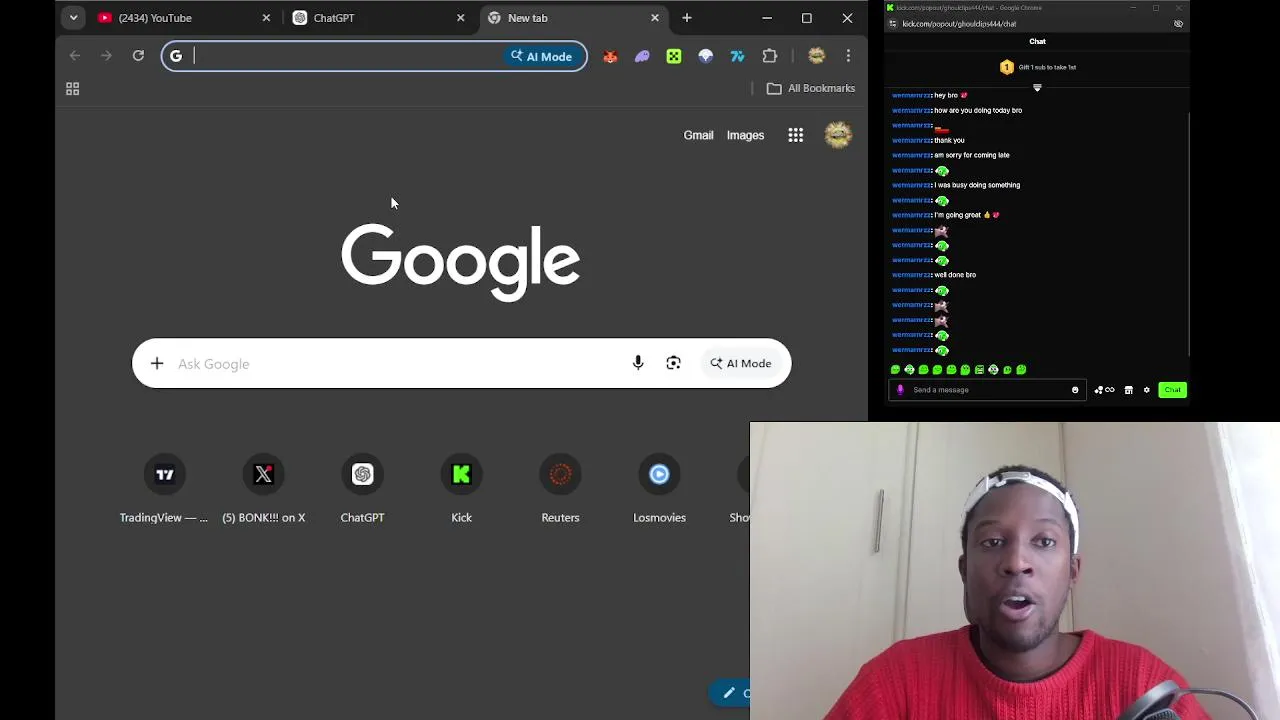Screen dimensions: 1280x720
Task: Click the Kick chat URL address
Action: (x=959, y=24)
